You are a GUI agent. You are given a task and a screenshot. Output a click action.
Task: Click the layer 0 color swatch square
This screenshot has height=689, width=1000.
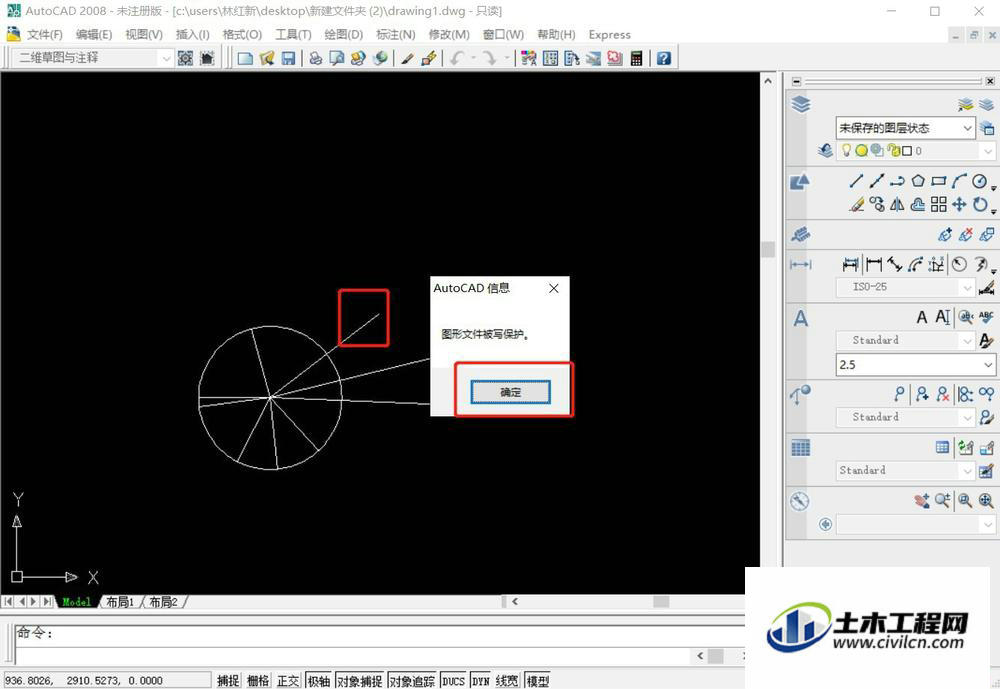click(x=907, y=151)
